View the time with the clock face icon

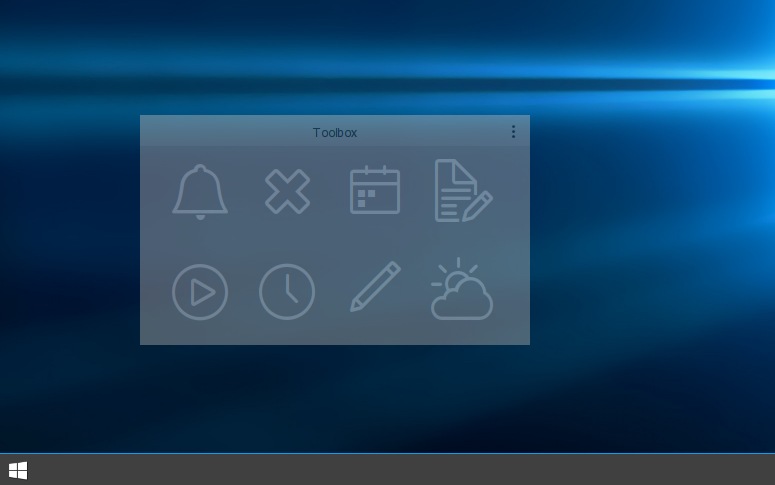coord(287,292)
